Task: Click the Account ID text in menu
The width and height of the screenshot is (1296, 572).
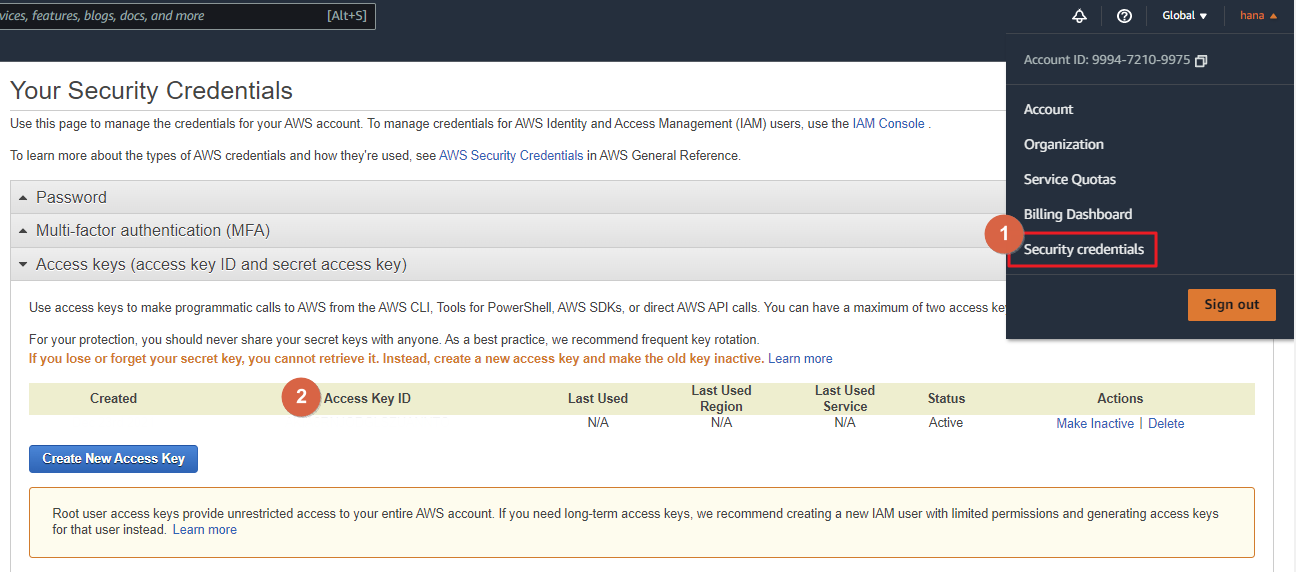Action: coord(1107,60)
